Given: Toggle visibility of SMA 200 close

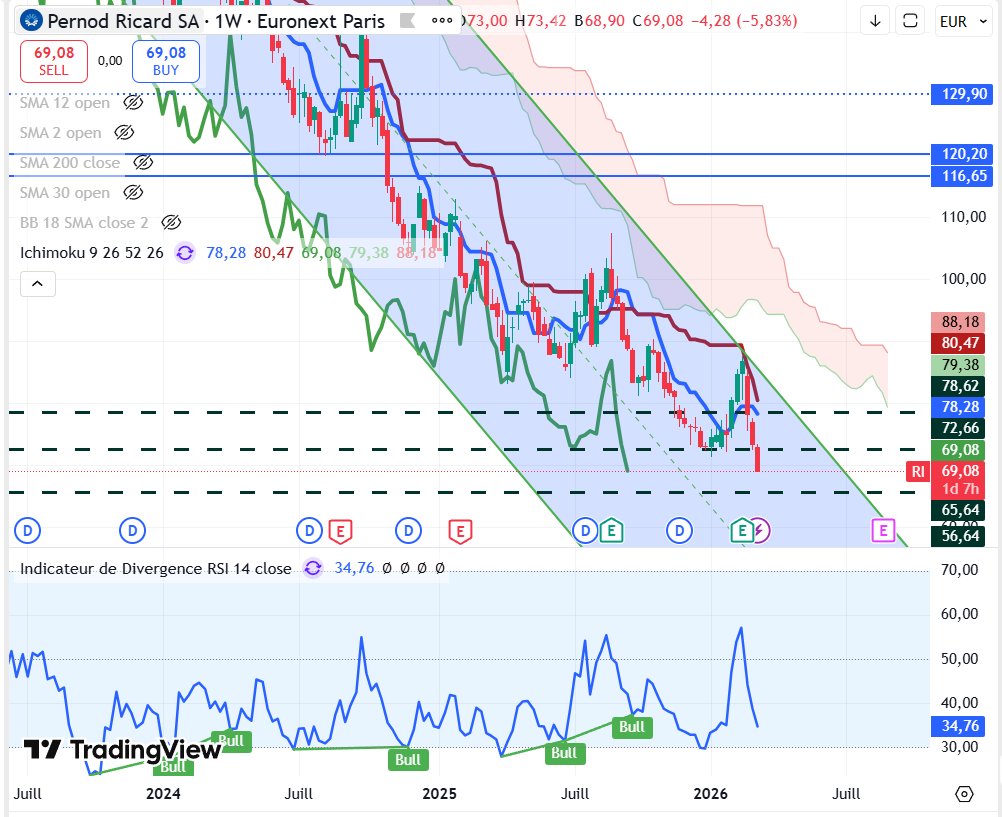Looking at the screenshot, I should [x=143, y=162].
